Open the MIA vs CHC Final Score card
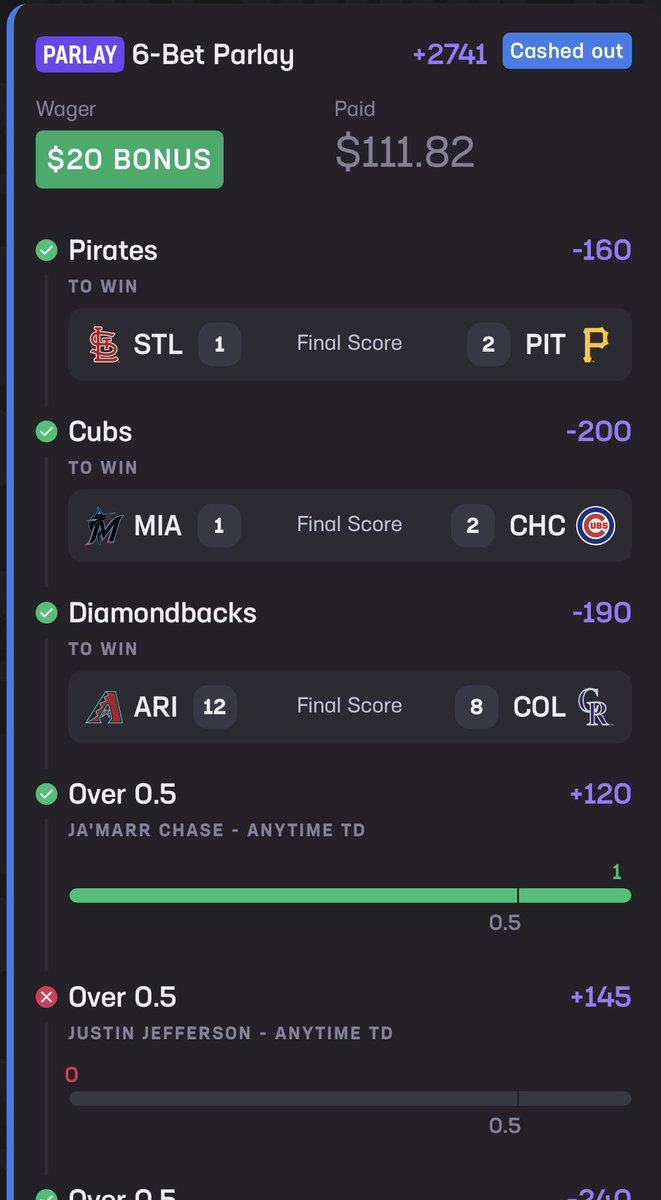Image resolution: width=661 pixels, height=1200 pixels. tap(350, 525)
